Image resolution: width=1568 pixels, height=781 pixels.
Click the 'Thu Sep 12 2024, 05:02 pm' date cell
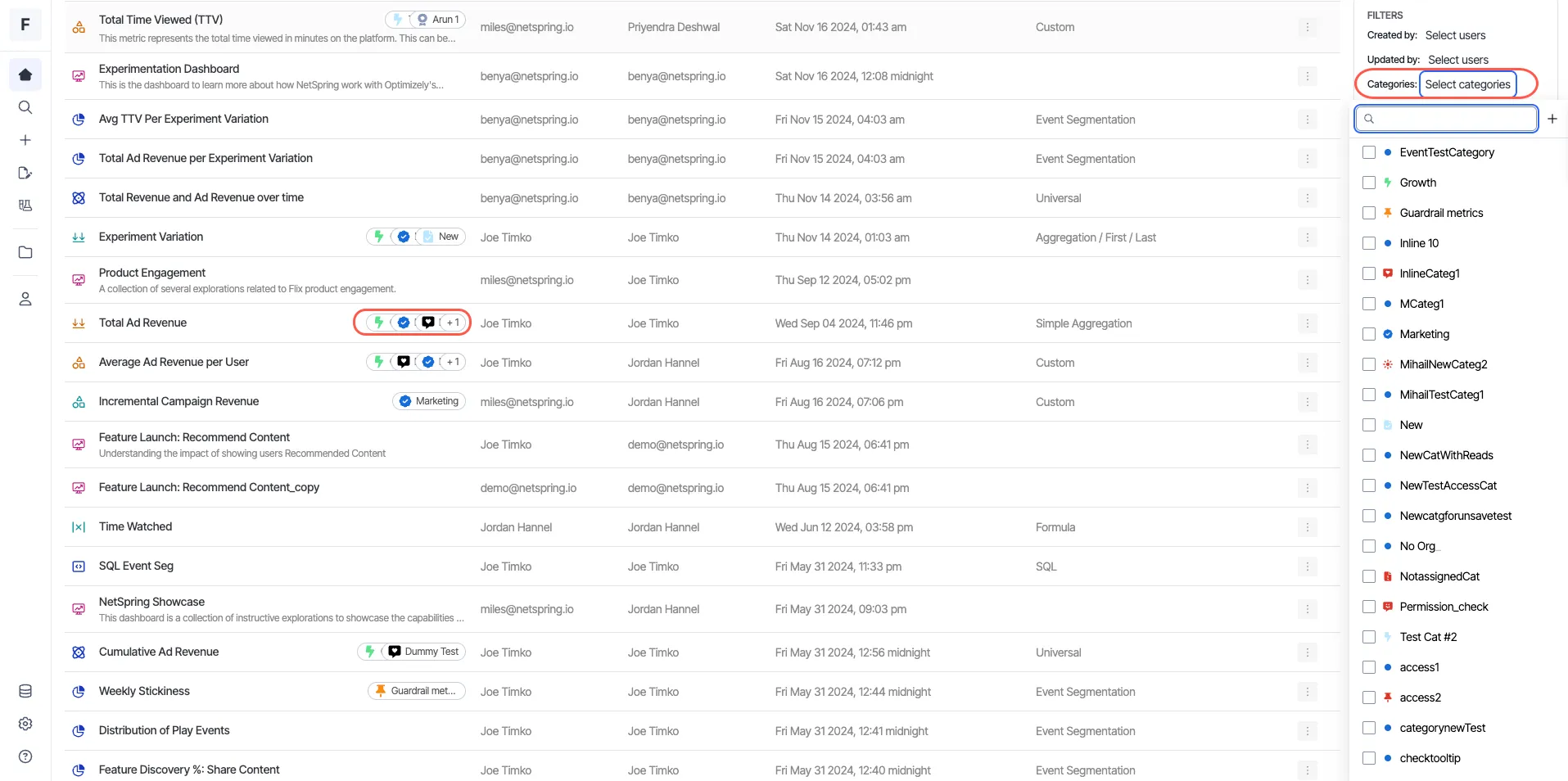[x=843, y=280]
